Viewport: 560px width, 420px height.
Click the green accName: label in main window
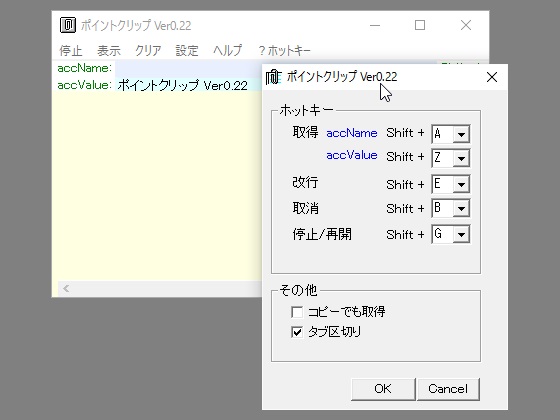click(x=85, y=68)
